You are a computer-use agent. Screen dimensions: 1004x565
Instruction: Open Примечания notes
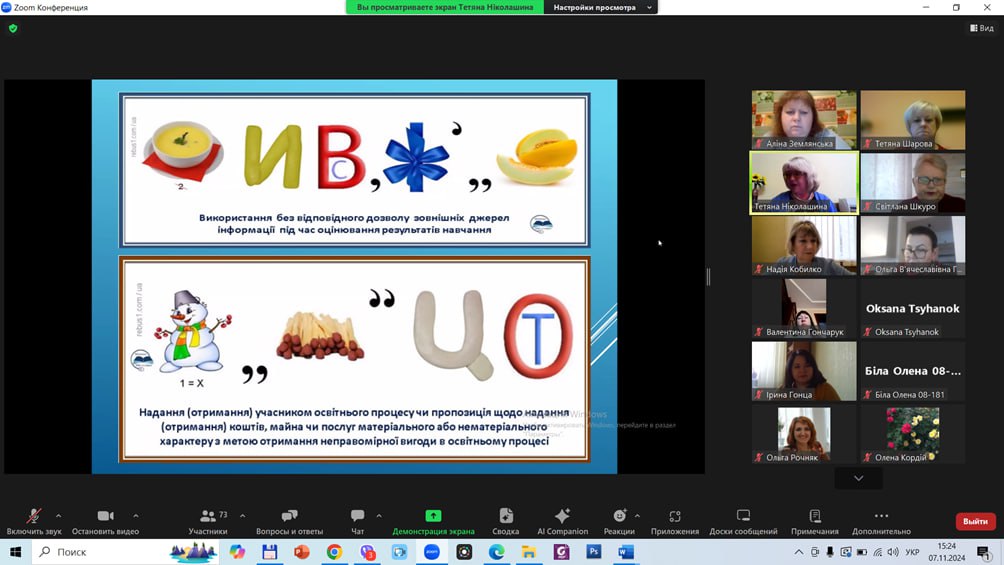(814, 521)
